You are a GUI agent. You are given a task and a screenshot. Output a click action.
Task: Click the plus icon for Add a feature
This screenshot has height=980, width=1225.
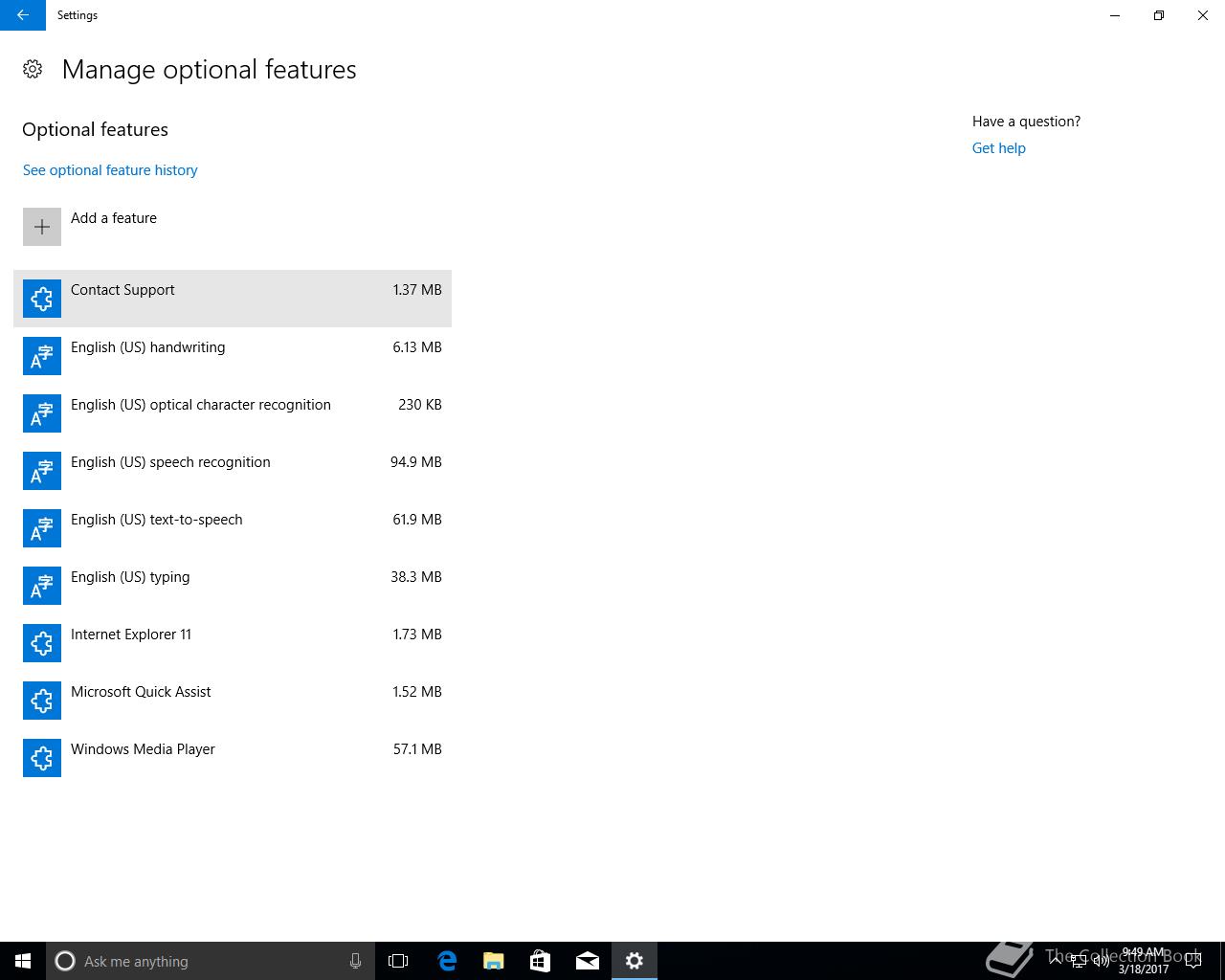tap(42, 227)
